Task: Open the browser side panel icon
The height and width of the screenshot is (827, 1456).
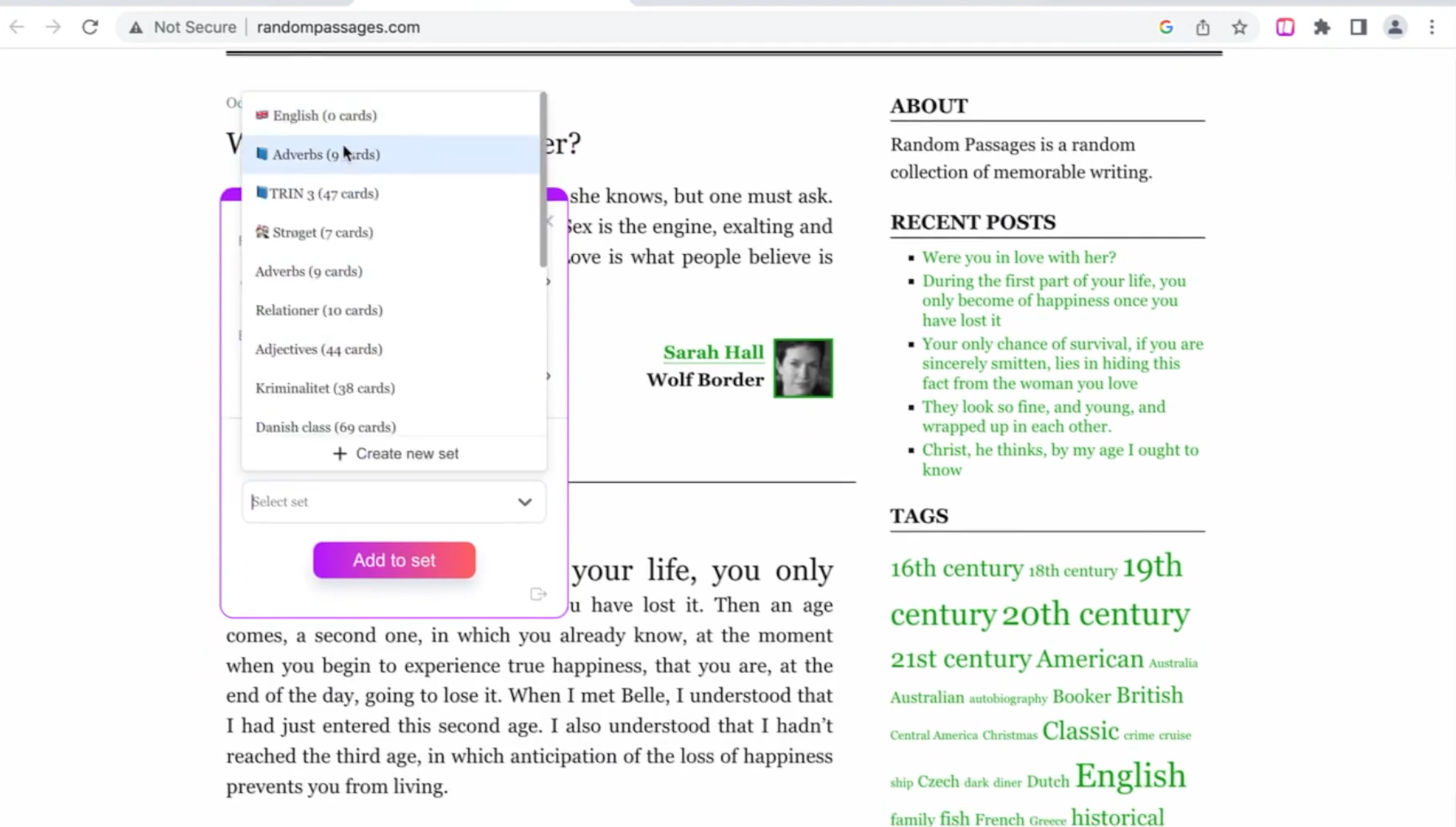Action: click(x=1358, y=27)
